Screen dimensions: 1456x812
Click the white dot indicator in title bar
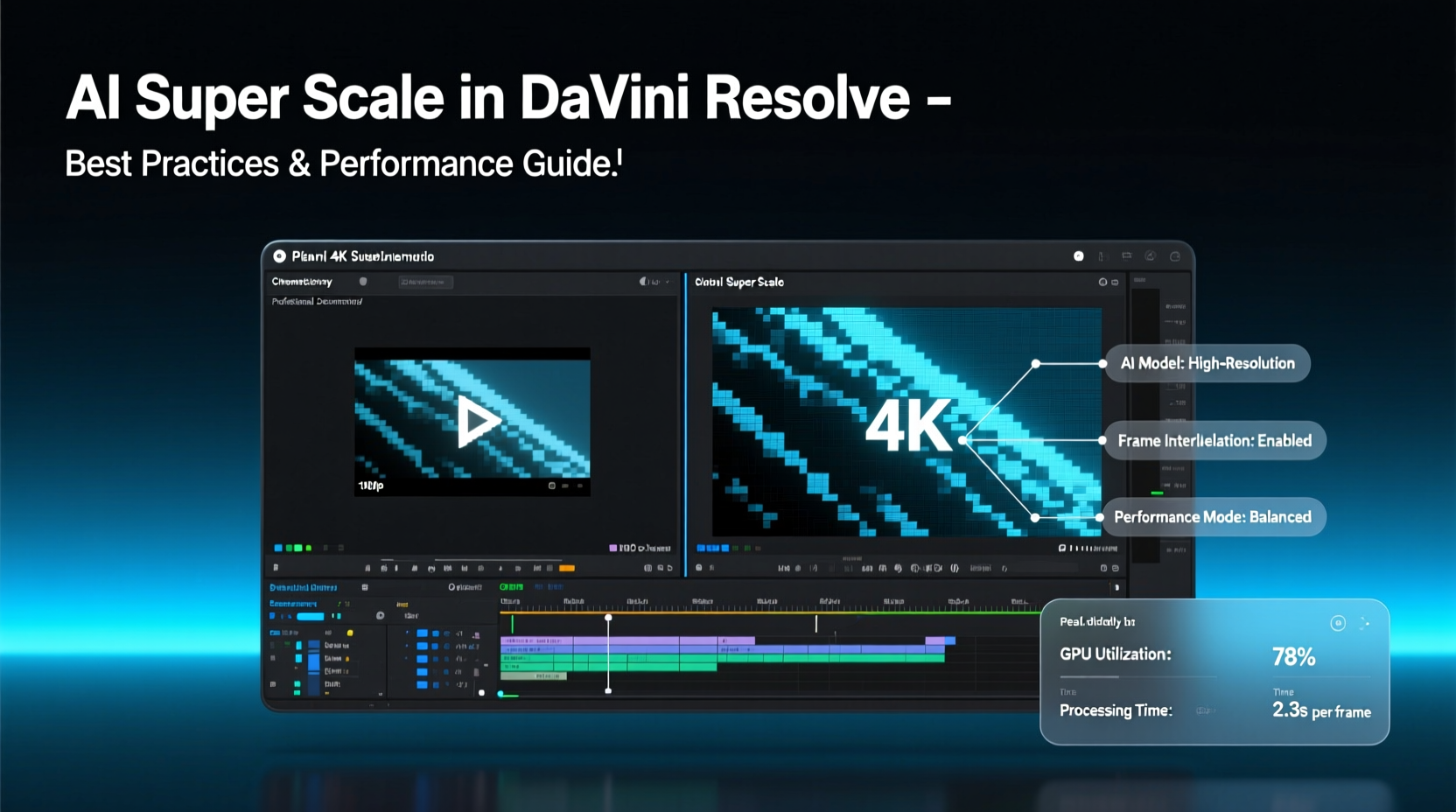coord(1079,256)
